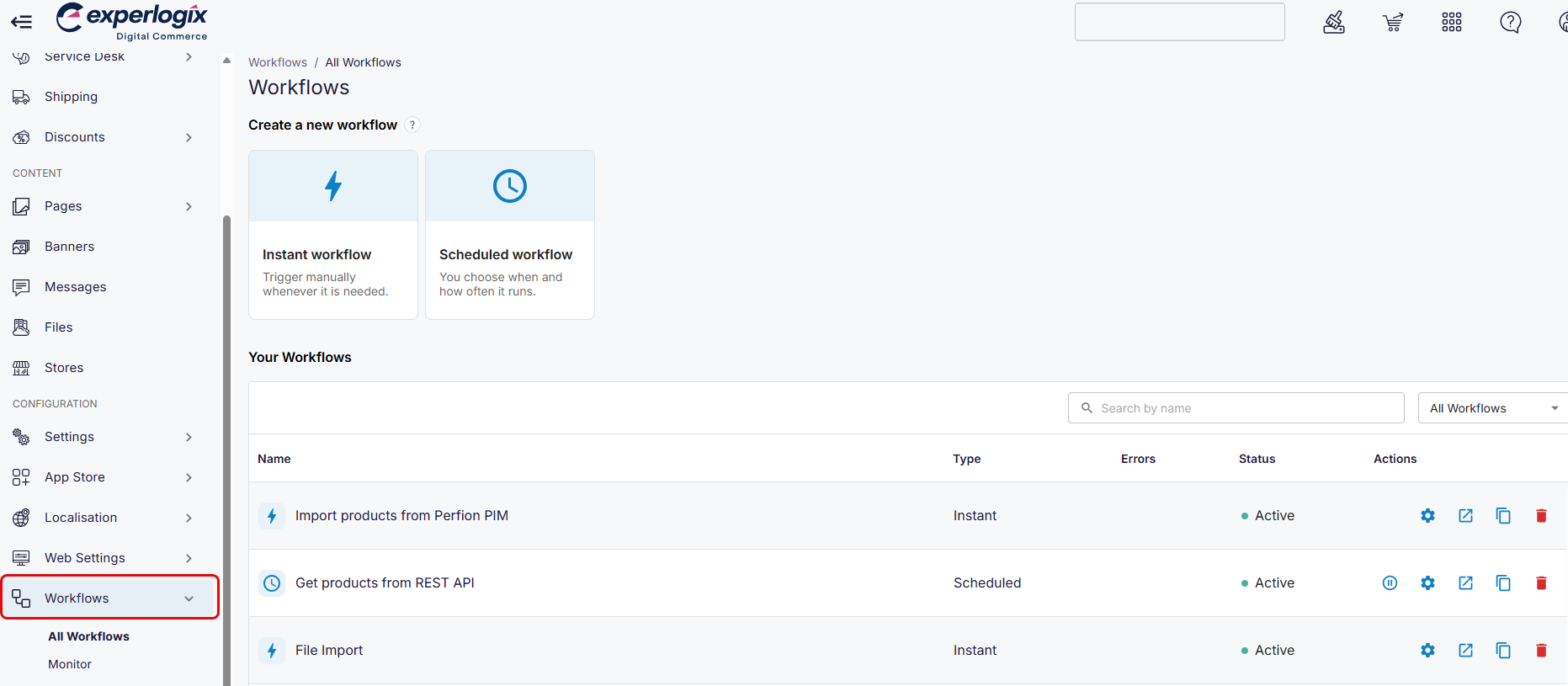1568x686 pixels.
Task: Click Scheduled type cell of REST API row
Action: click(x=987, y=582)
